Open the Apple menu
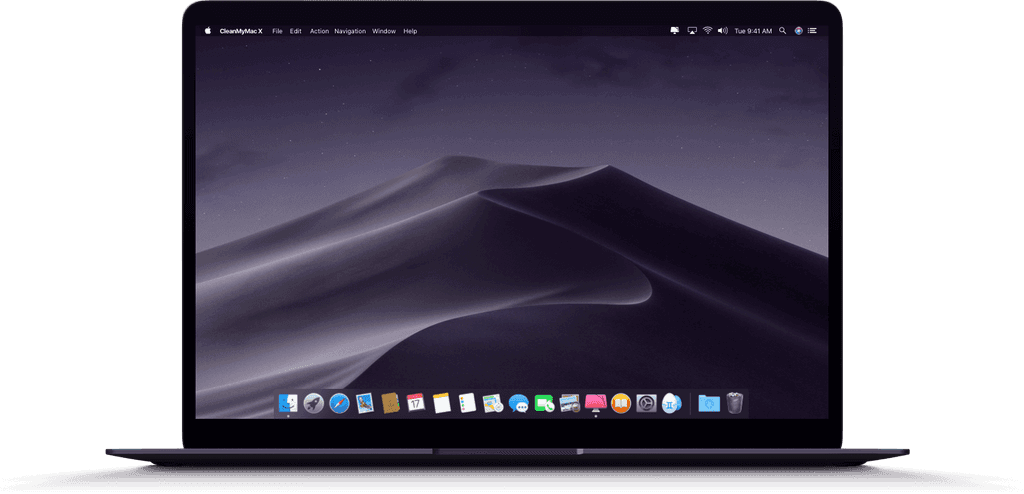 tap(208, 31)
